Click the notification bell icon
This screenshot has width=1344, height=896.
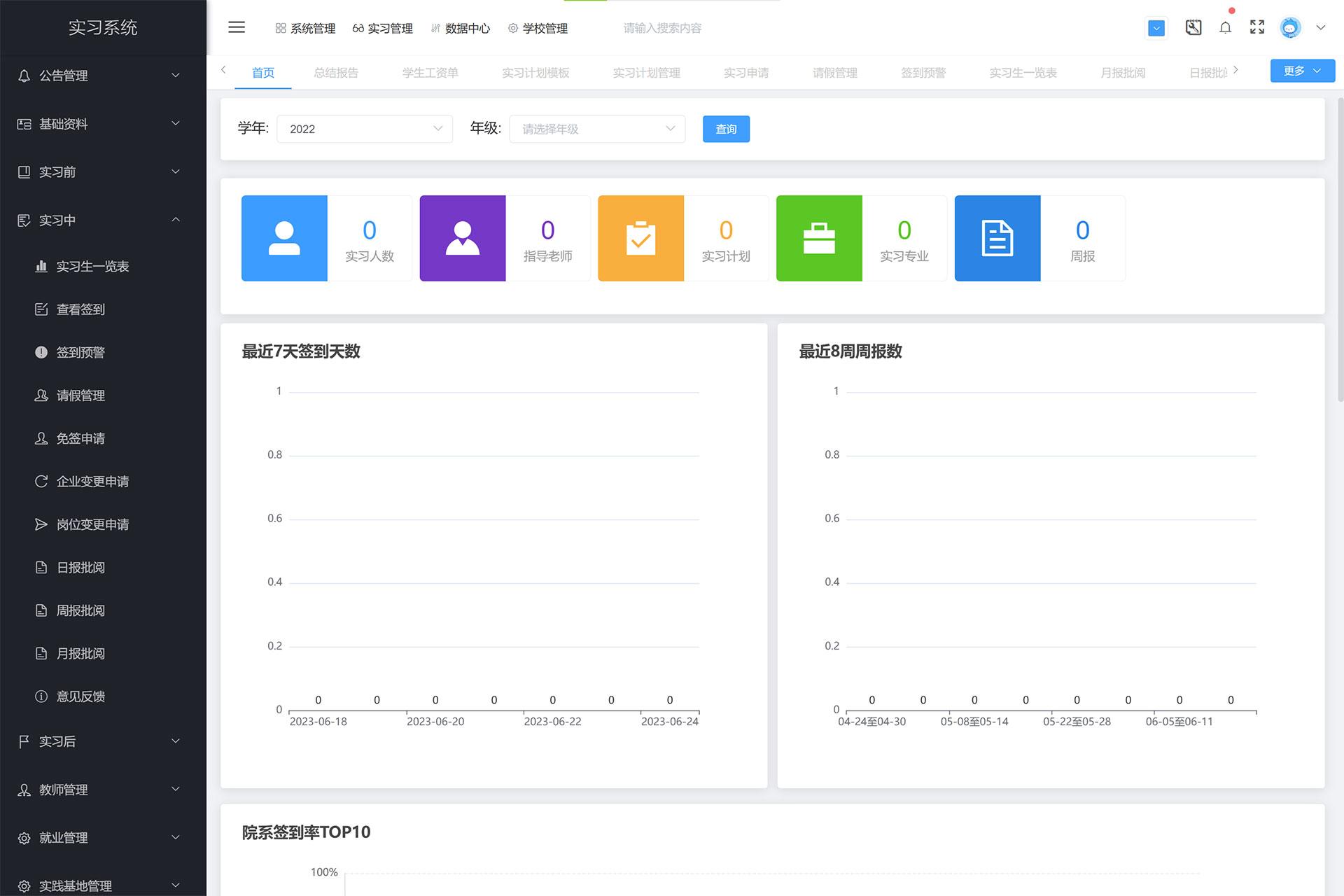coord(1225,27)
